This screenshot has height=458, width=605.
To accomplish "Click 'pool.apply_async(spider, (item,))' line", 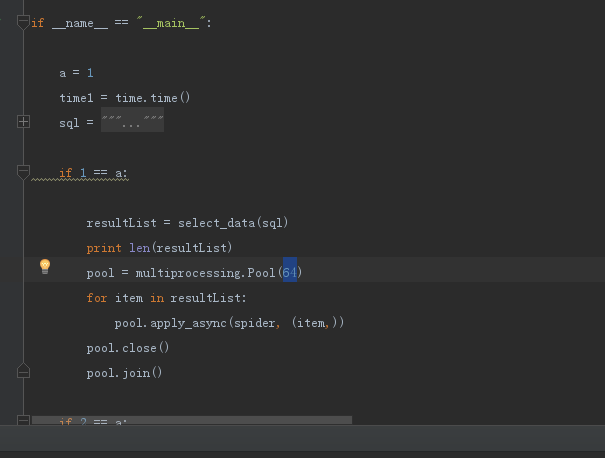I will [229, 323].
